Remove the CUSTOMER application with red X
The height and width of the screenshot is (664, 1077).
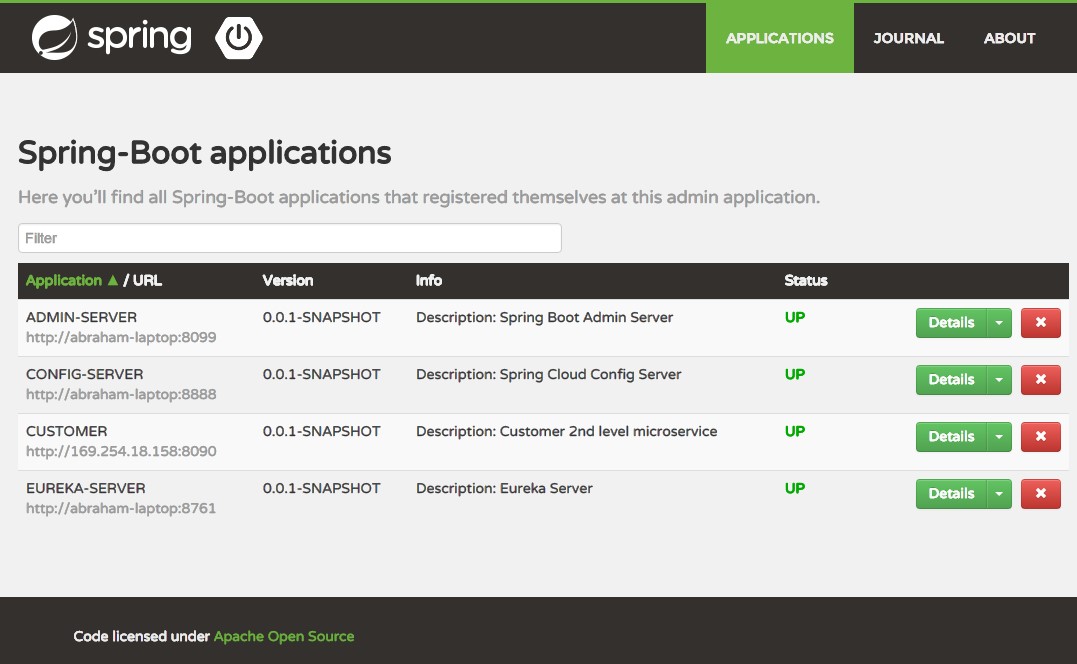[x=1041, y=437]
